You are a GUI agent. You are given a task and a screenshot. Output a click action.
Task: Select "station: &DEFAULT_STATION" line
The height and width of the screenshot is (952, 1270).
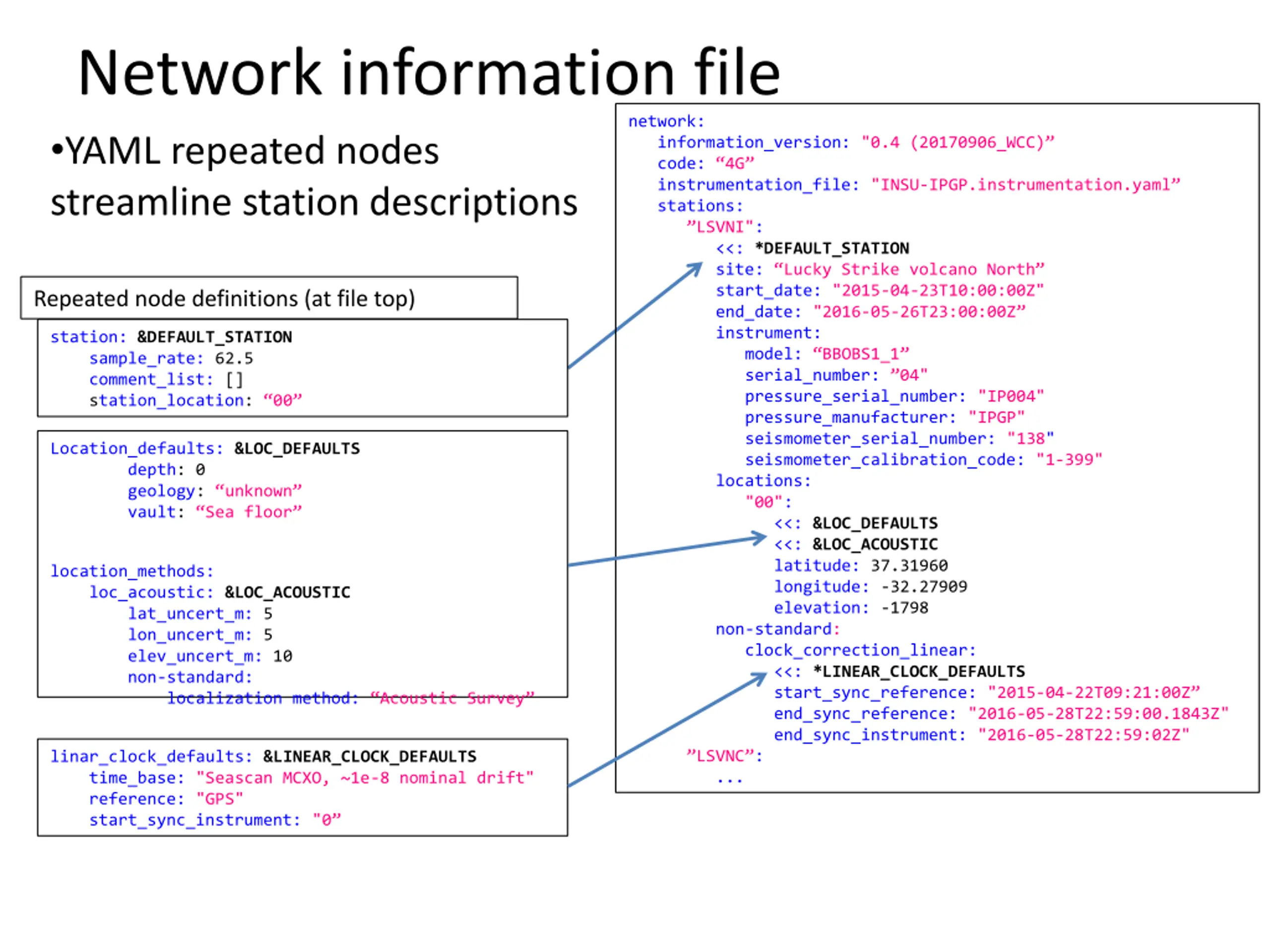coord(171,337)
